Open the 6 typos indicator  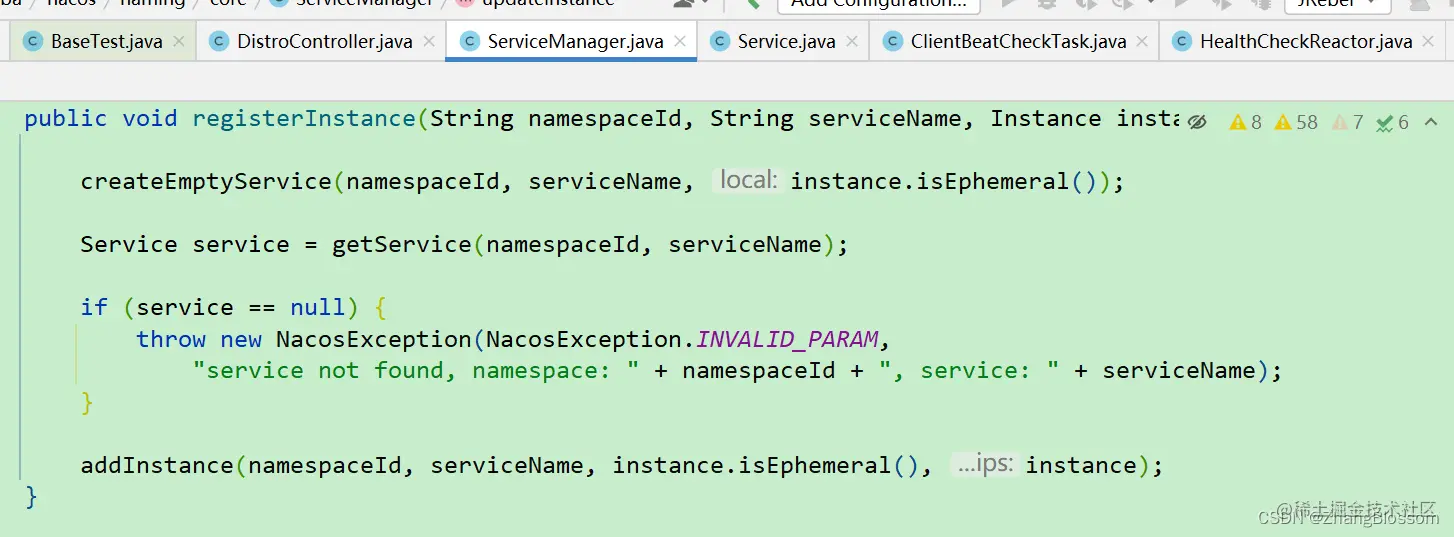point(1392,122)
